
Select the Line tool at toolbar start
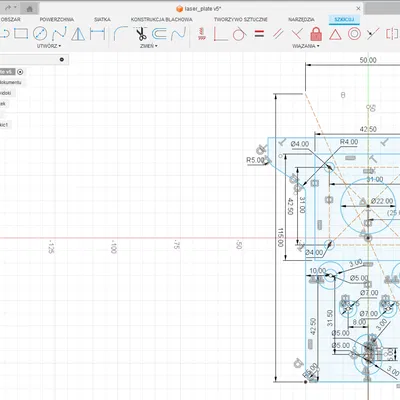(x=4, y=34)
